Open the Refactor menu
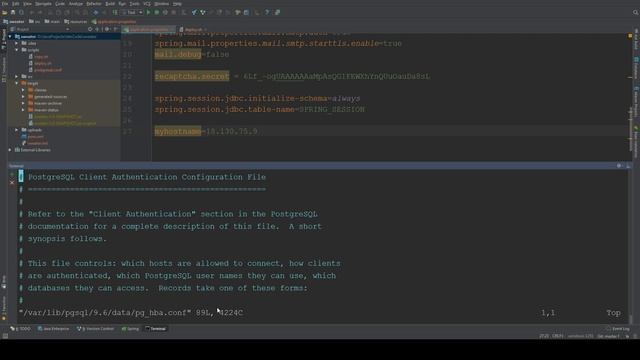This screenshot has height=360, width=640. (94, 4)
